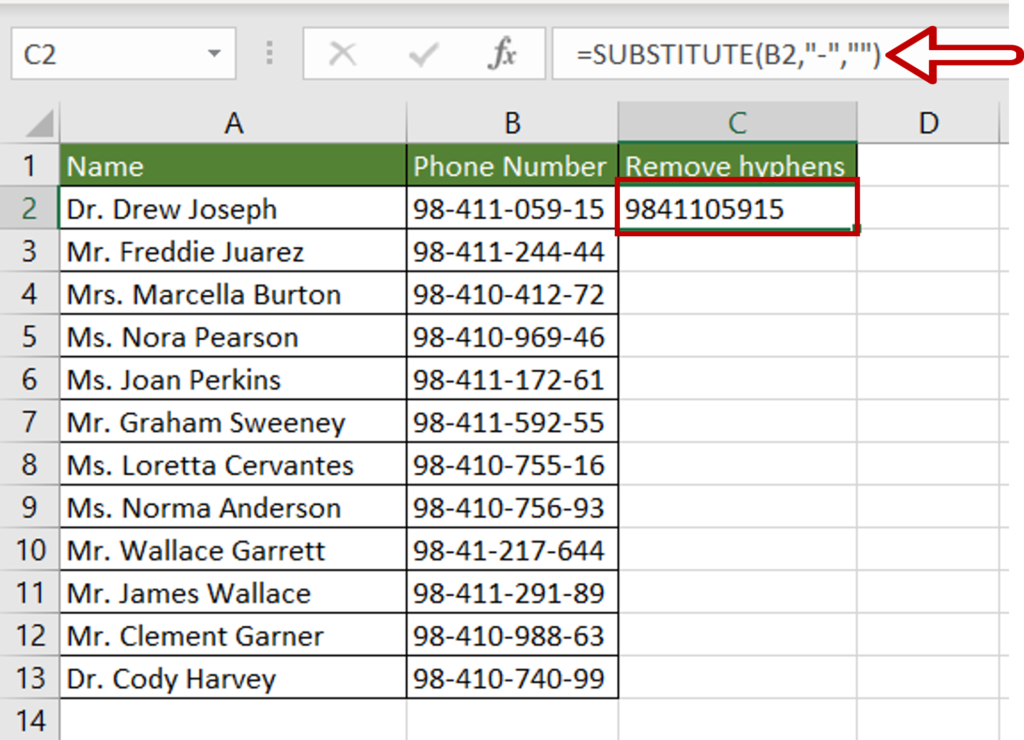Select phone number cell '98-41-217-644'
1024x740 pixels.
point(512,550)
